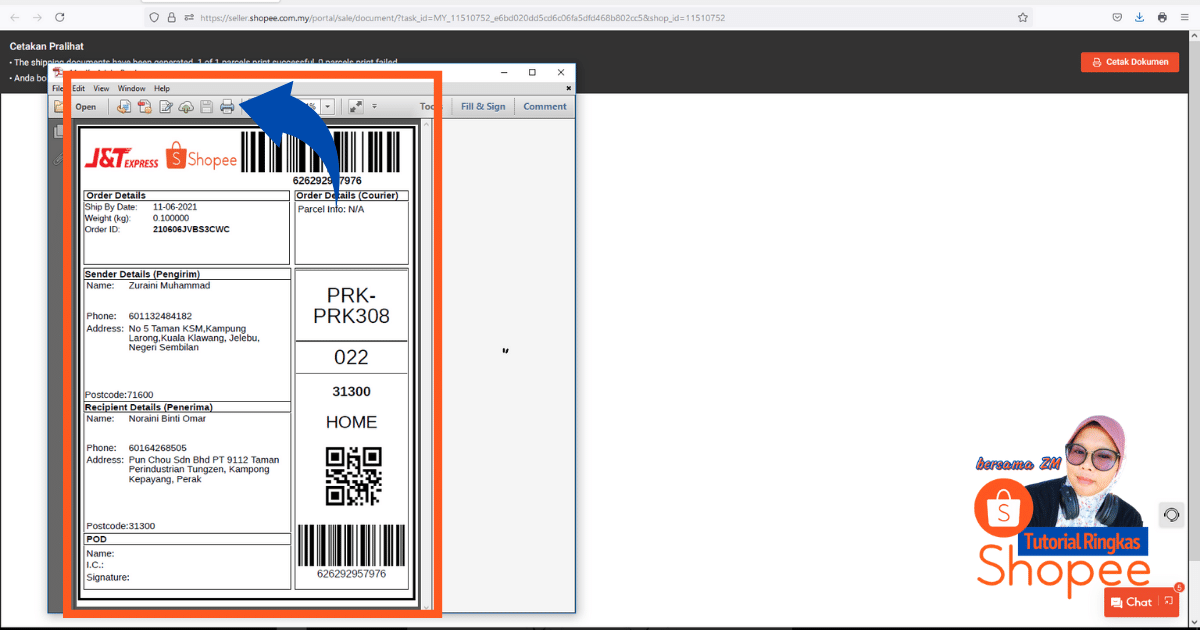Viewport: 1200px width, 630px height.
Task: Go forward using browser forward arrow
Action: click(38, 18)
